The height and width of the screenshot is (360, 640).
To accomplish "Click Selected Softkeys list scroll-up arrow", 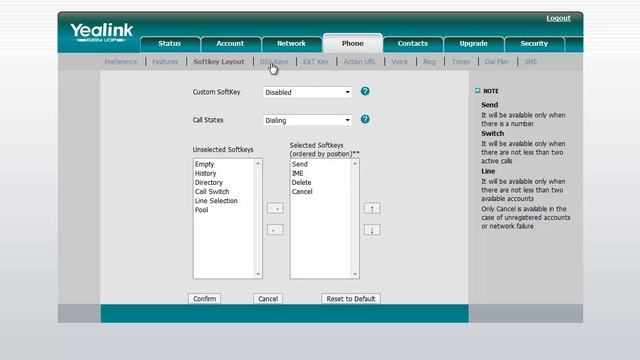I will 355,163.
